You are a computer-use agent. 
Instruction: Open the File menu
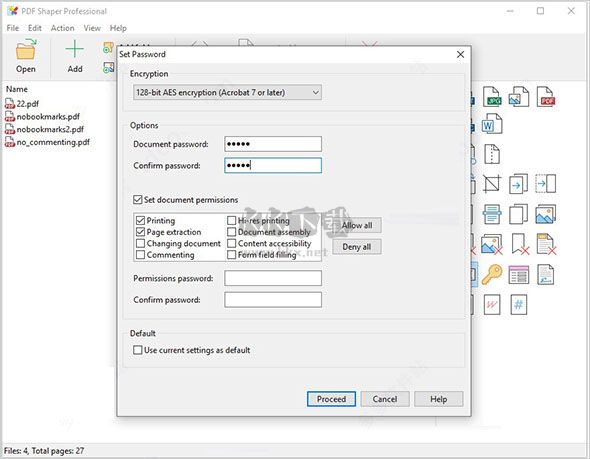pos(12,28)
